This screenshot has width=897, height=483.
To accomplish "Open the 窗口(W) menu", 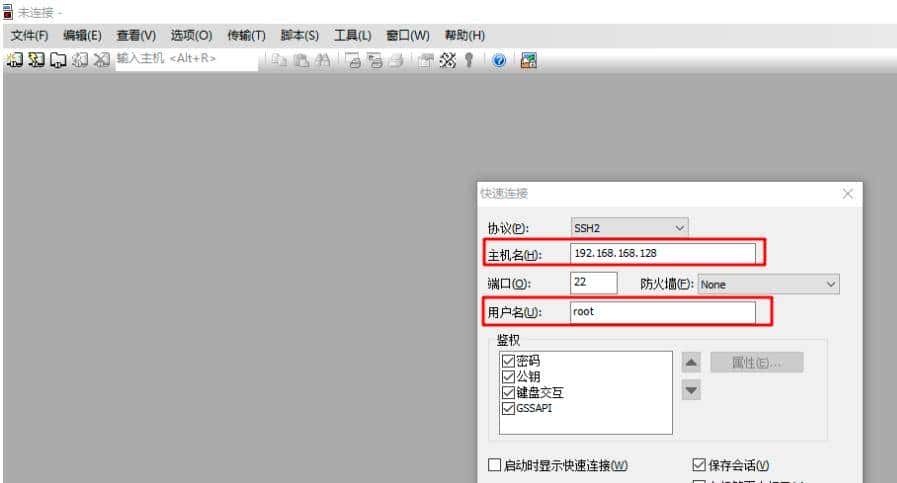I will (x=407, y=35).
